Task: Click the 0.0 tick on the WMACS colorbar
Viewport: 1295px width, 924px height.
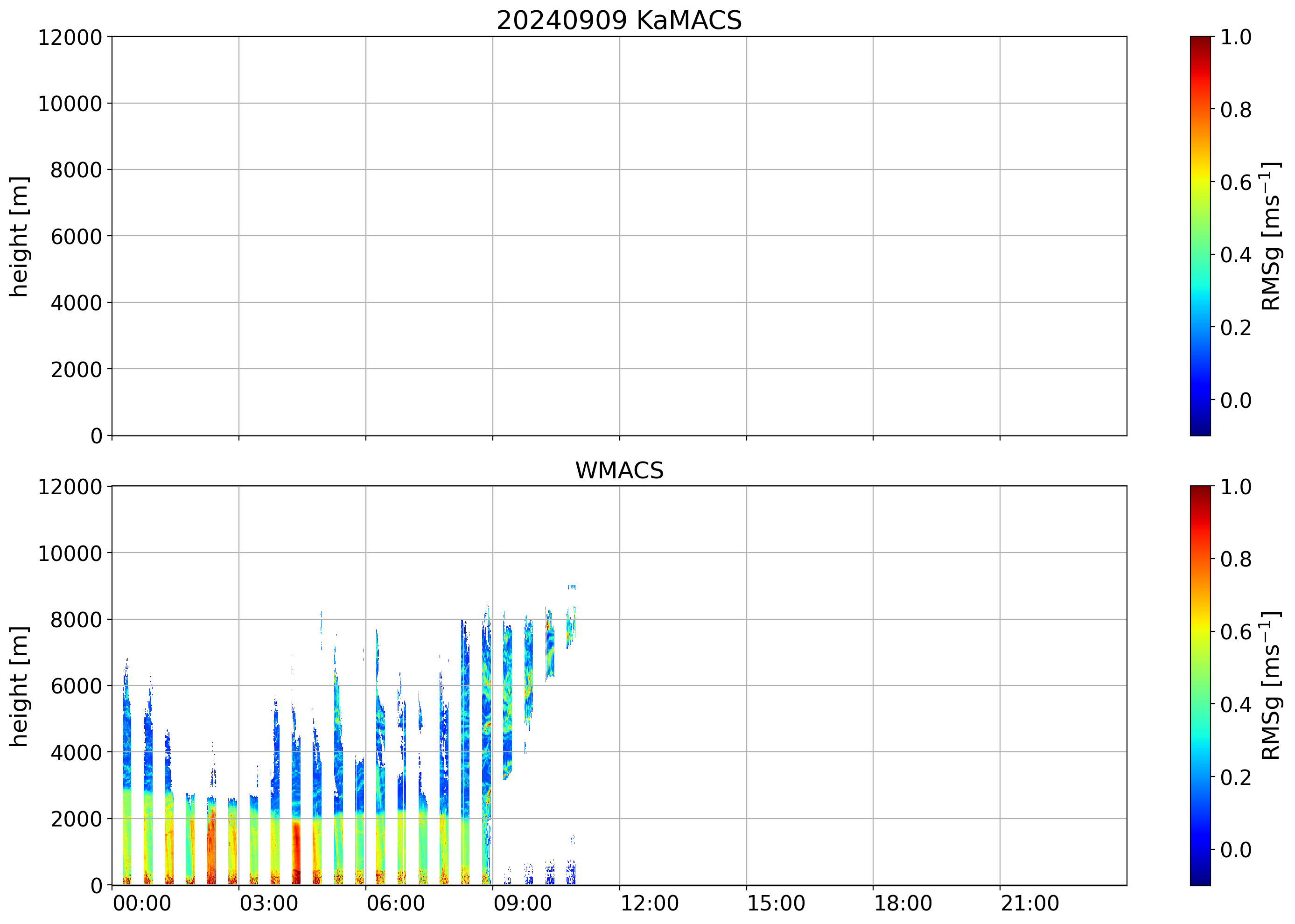Action: (1235, 849)
